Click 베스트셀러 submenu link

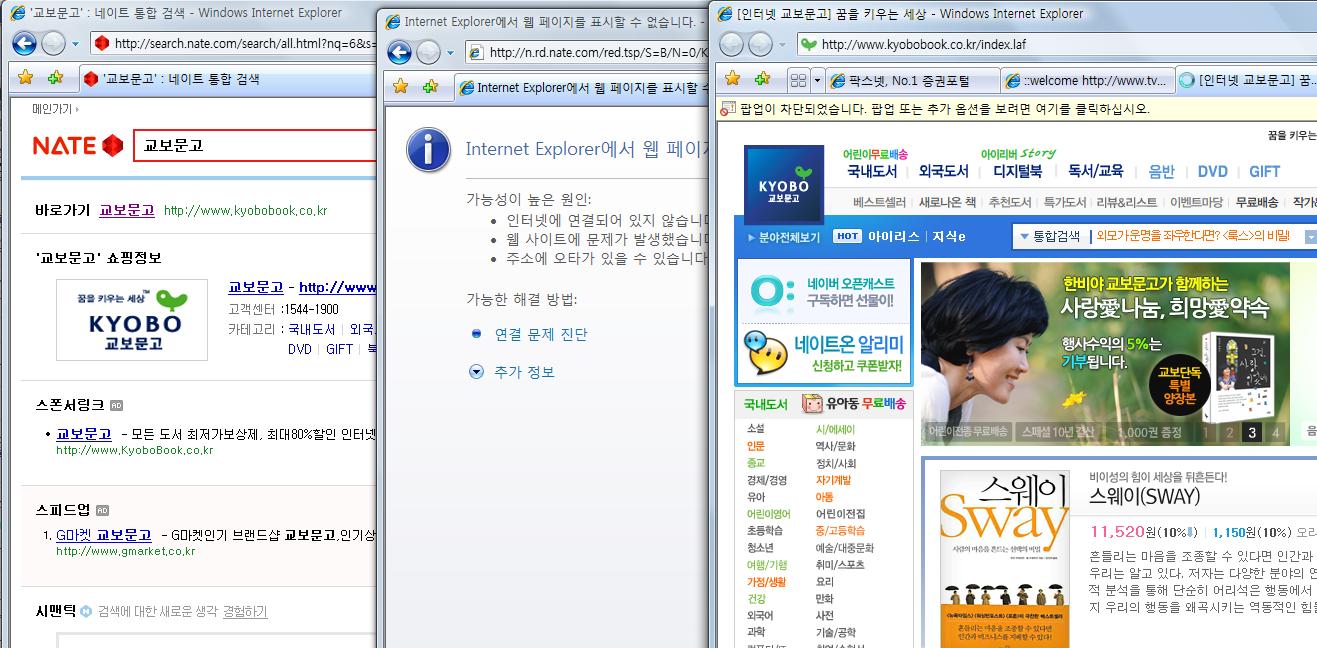tap(879, 202)
